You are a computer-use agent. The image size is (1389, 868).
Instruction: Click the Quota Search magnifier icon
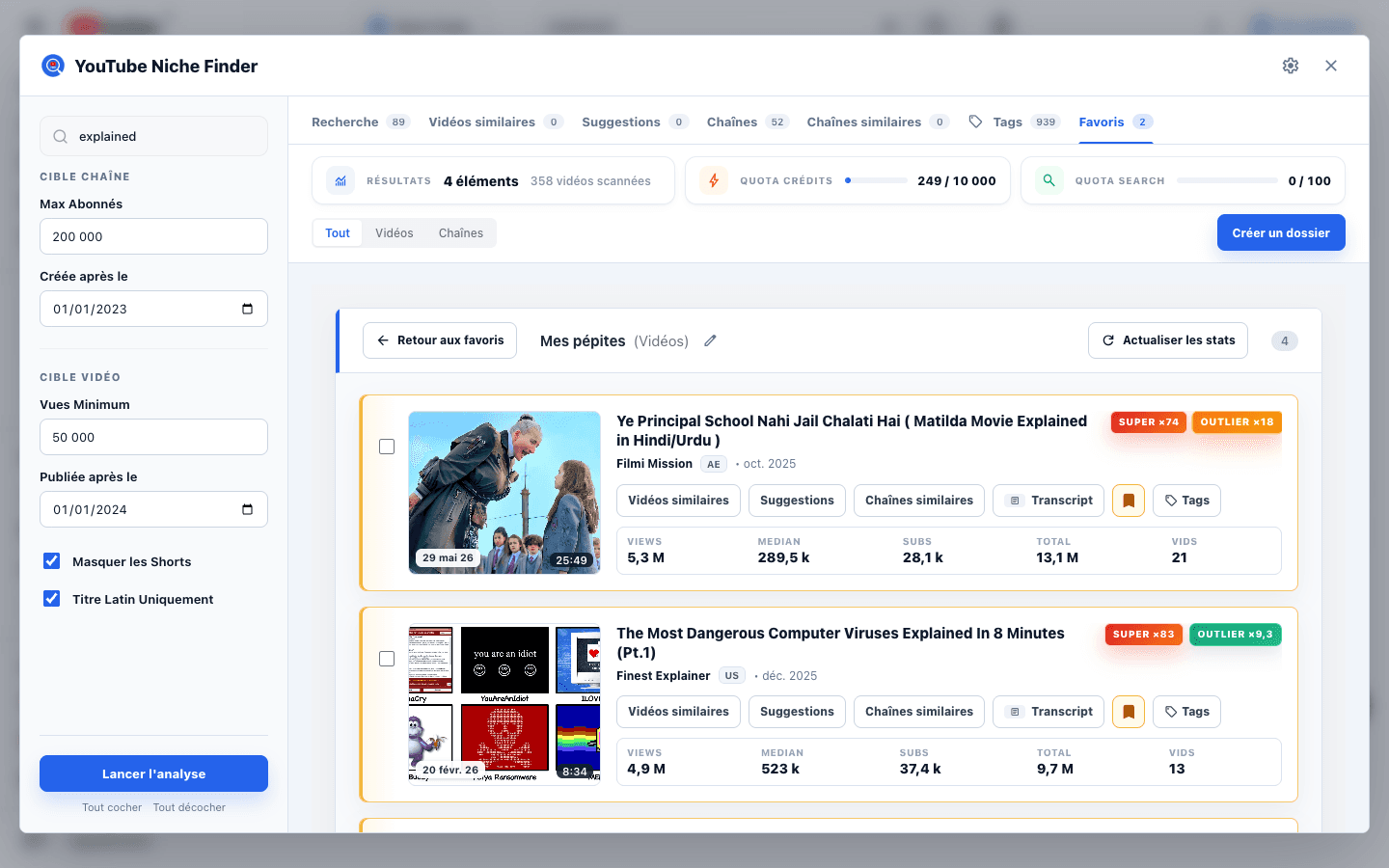(x=1049, y=181)
